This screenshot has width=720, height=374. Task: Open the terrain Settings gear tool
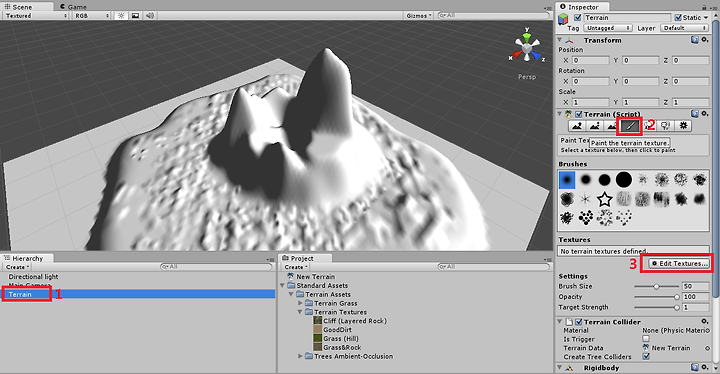[x=683, y=125]
